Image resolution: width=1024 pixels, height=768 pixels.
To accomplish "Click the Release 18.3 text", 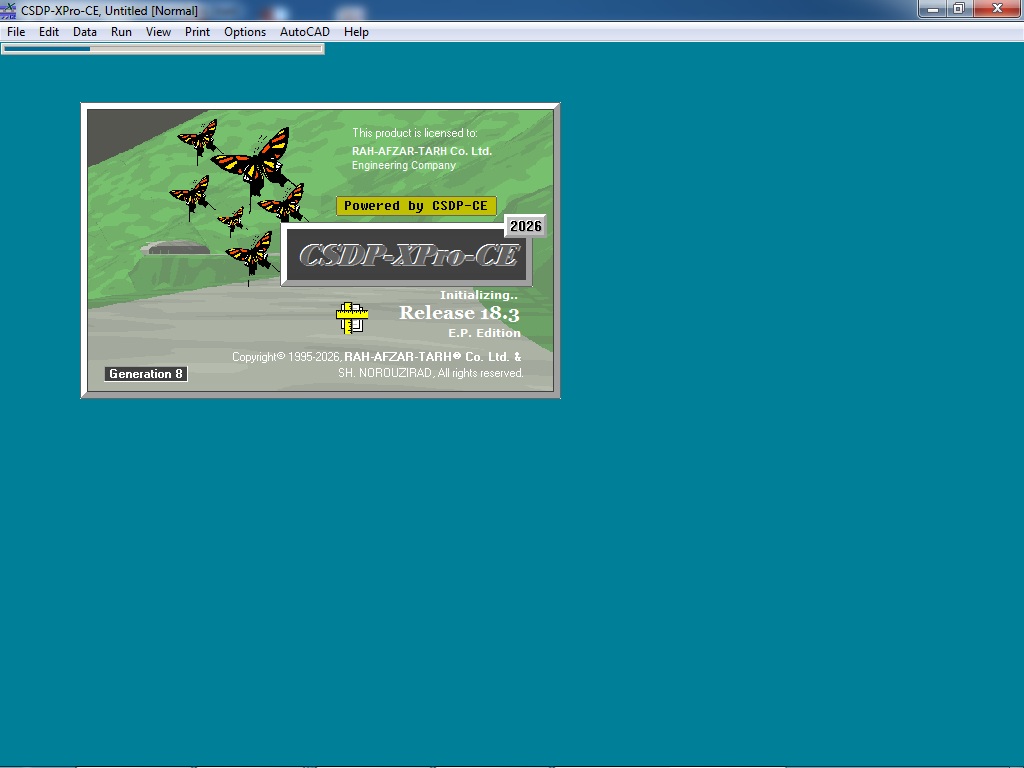I will (x=459, y=313).
